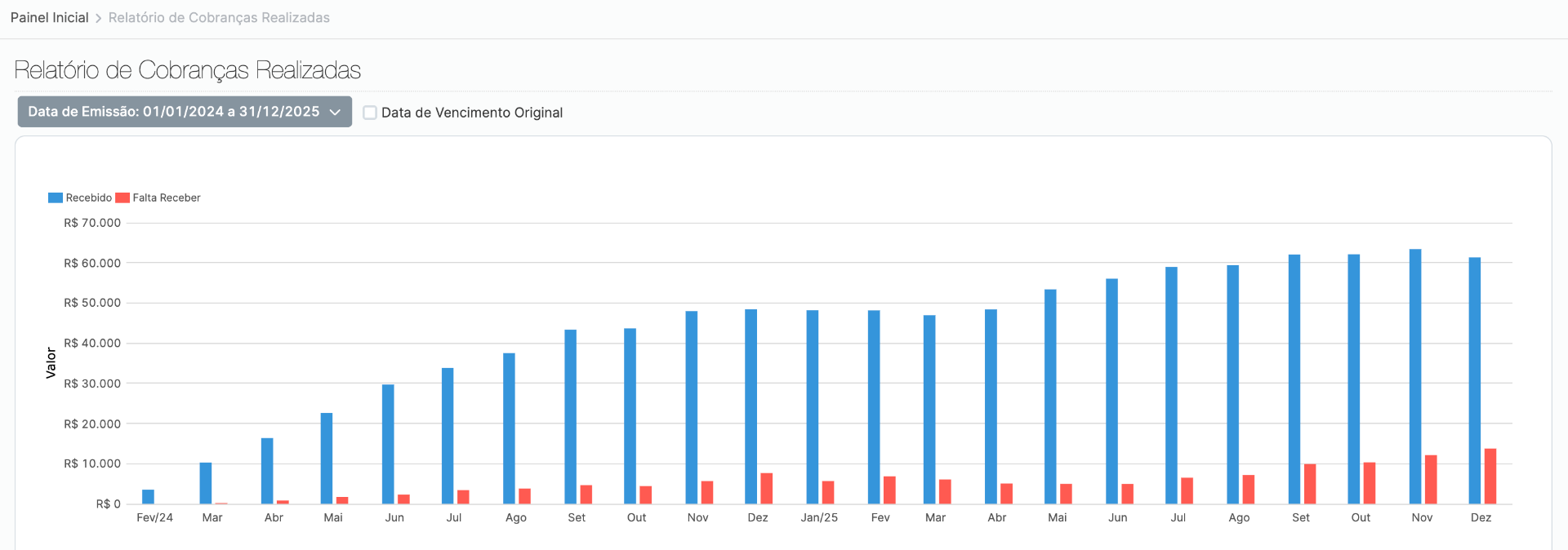Image resolution: width=1568 pixels, height=550 pixels.
Task: Click the Falta Receber legend label
Action: pos(167,197)
